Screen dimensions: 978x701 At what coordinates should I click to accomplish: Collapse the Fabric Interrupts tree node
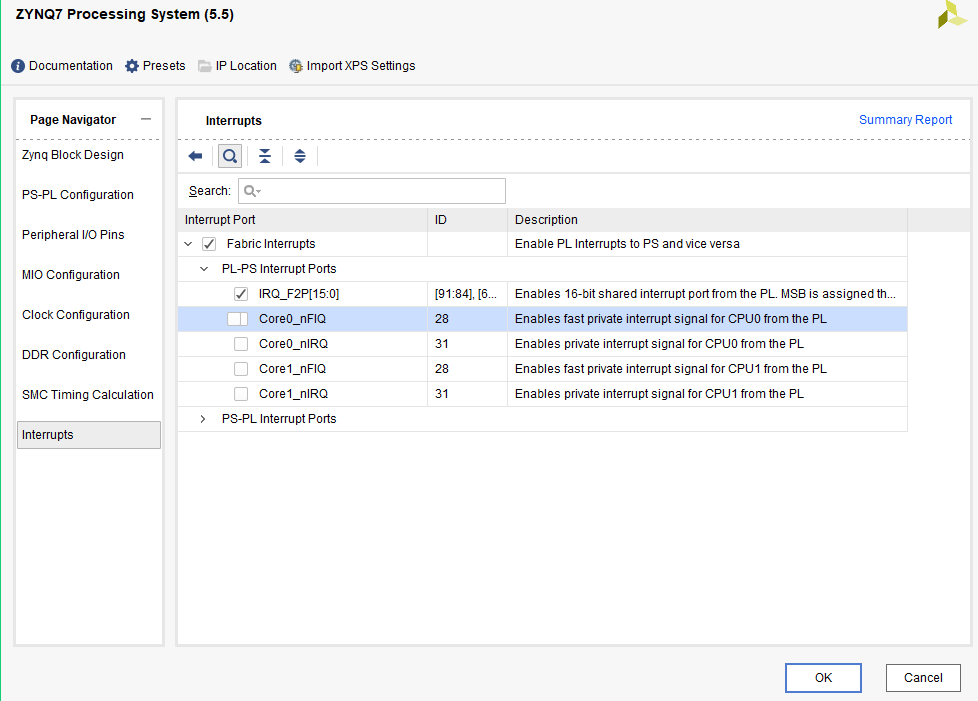pos(188,244)
